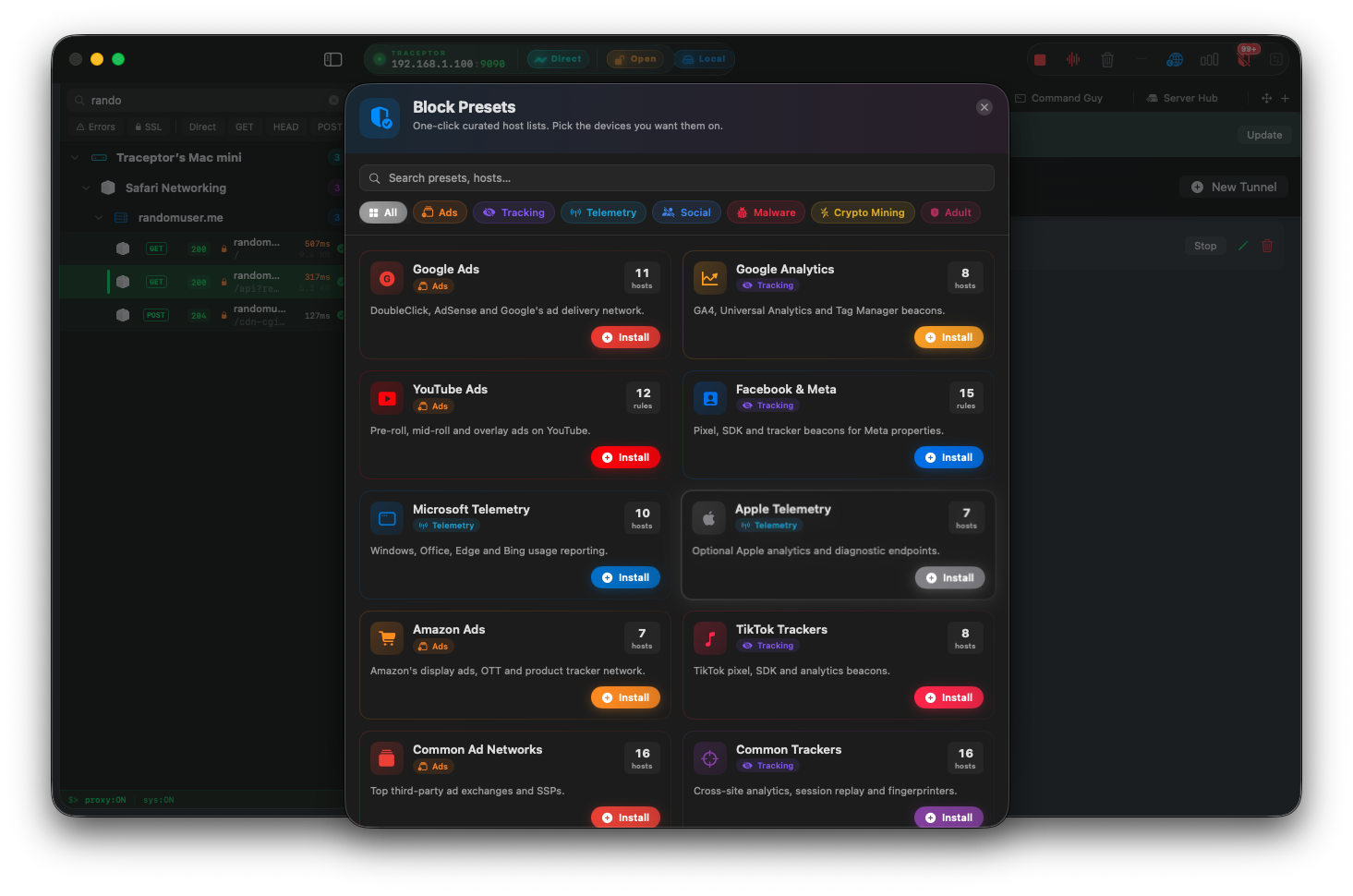Close the Block Presets dialog
This screenshot has width=1353, height=896.
[x=985, y=107]
